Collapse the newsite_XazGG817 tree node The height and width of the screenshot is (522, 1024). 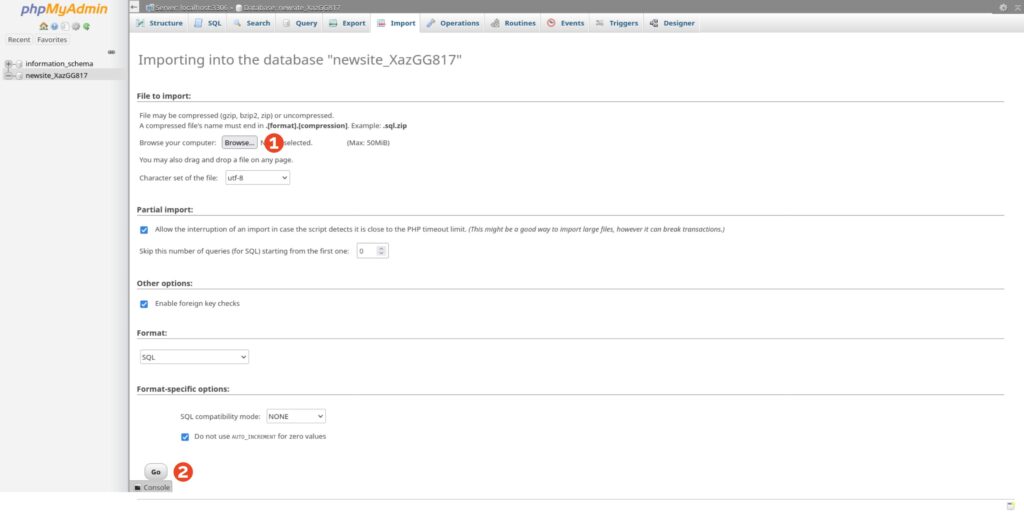pos(8,76)
